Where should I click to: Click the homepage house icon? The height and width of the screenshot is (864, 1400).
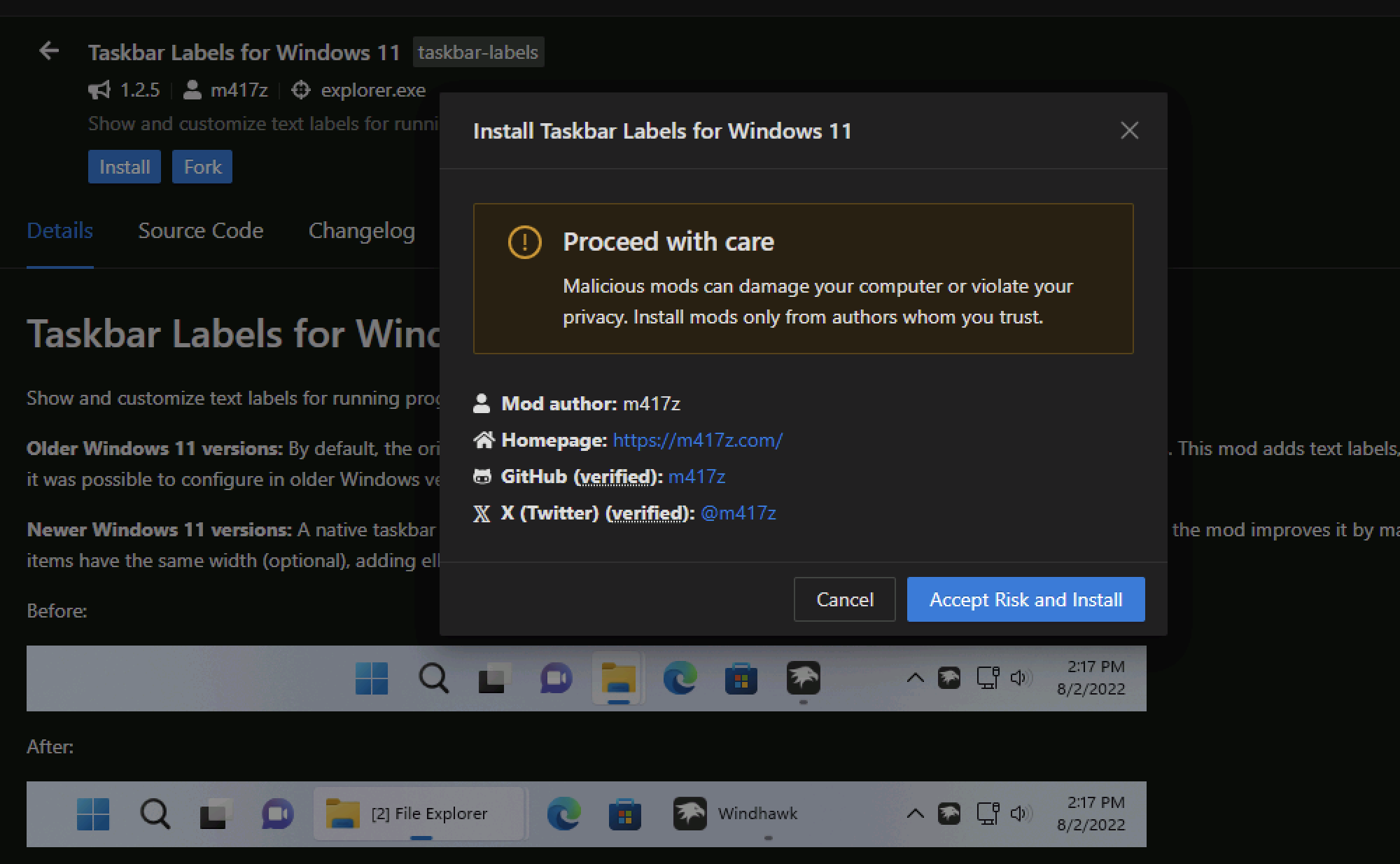(x=484, y=438)
